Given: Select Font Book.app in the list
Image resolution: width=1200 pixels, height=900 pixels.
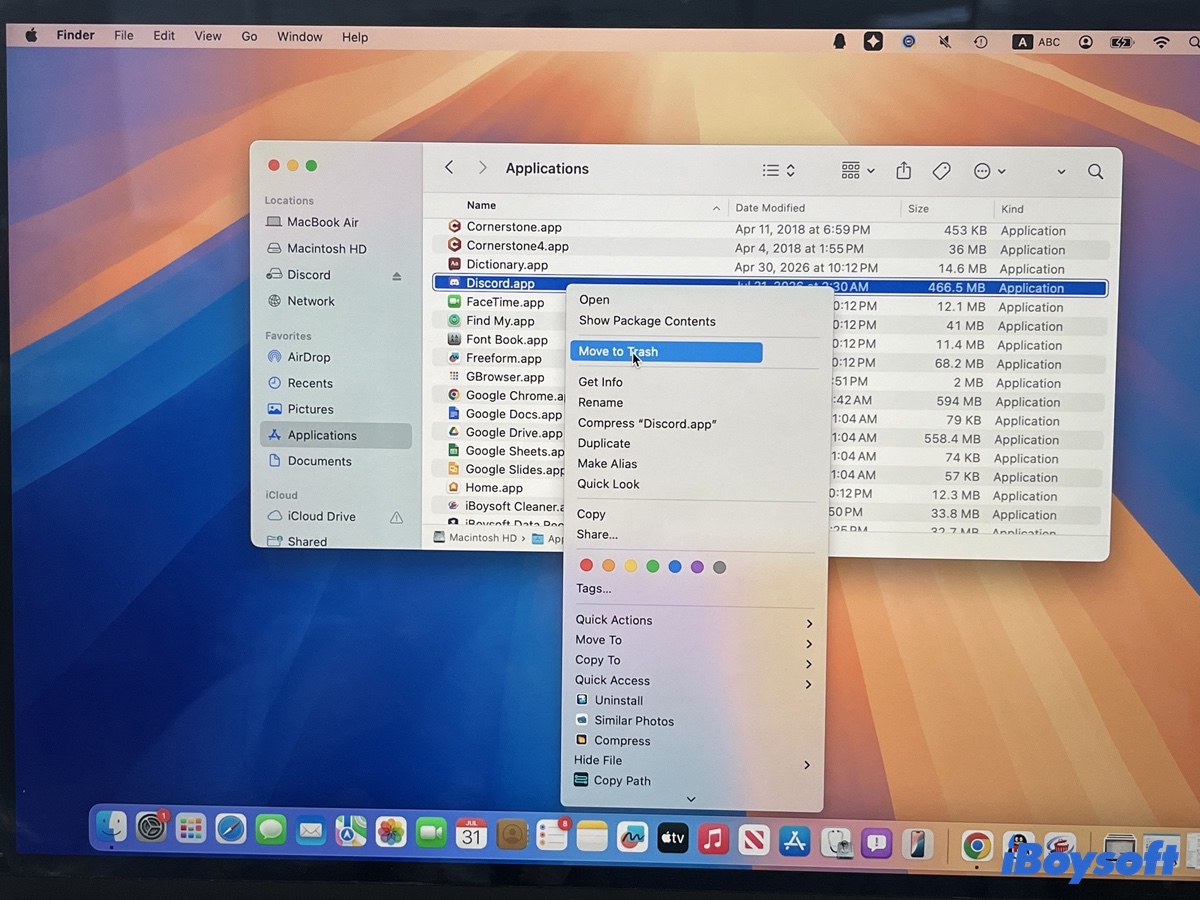Looking at the screenshot, I should [x=507, y=340].
